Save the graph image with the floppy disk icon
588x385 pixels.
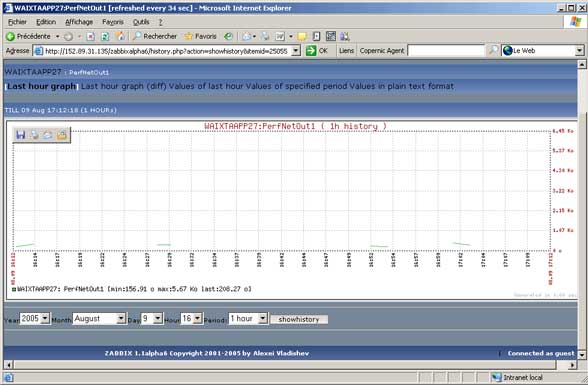(x=21, y=135)
